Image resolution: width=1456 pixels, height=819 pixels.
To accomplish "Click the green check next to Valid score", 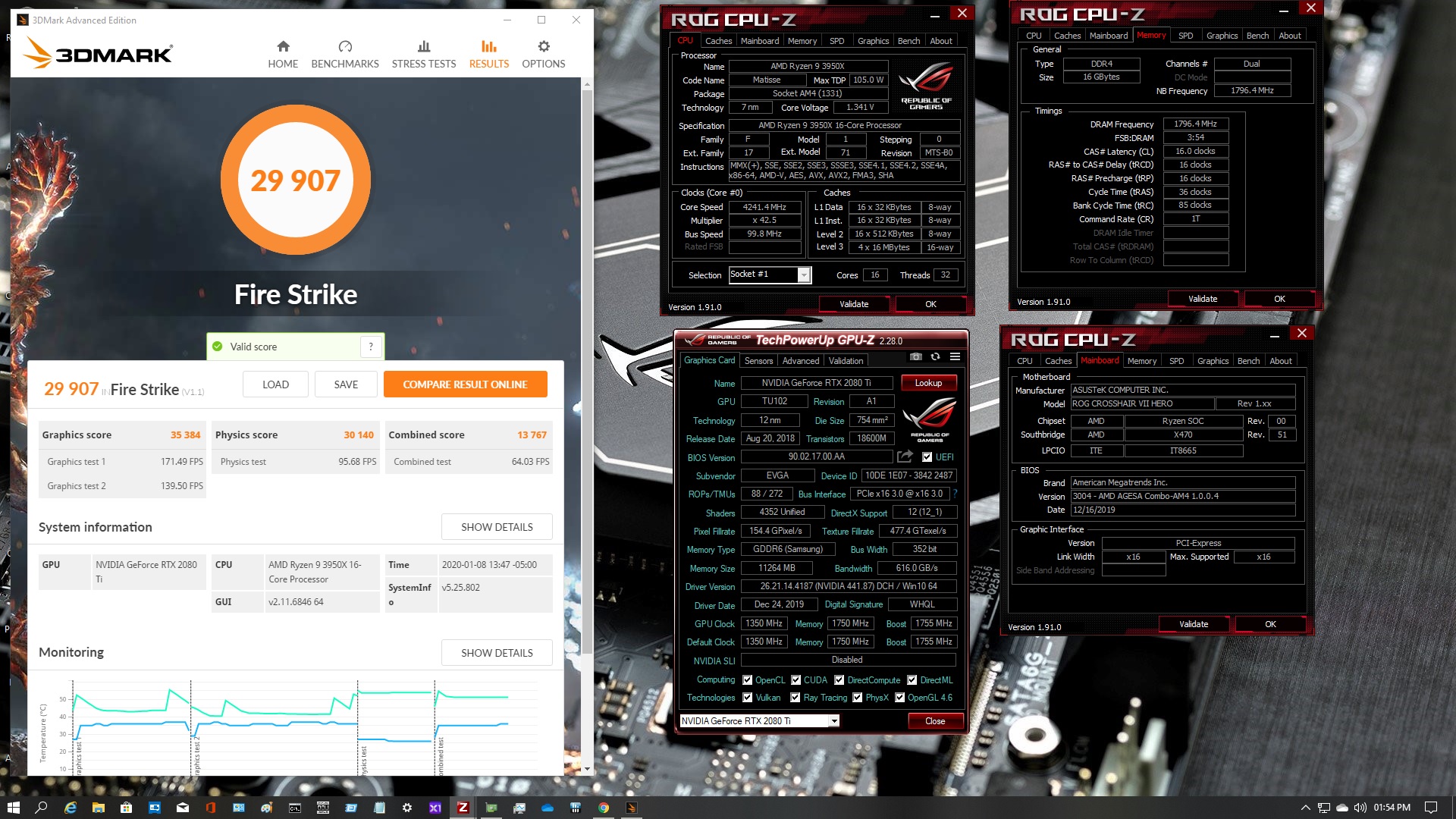I will click(x=217, y=347).
